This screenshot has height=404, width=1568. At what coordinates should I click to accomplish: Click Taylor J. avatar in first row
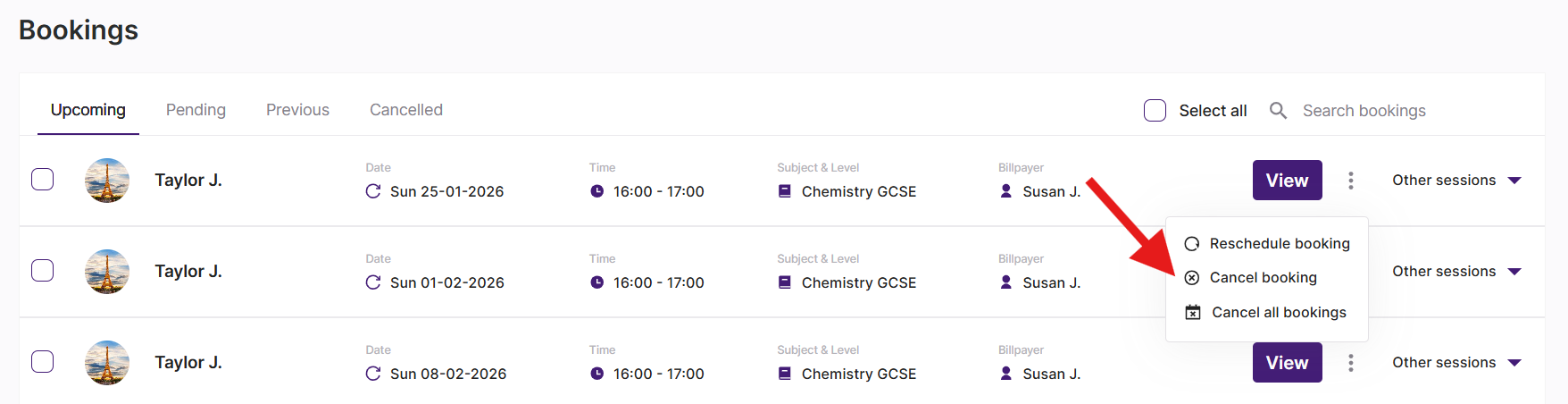point(107,181)
